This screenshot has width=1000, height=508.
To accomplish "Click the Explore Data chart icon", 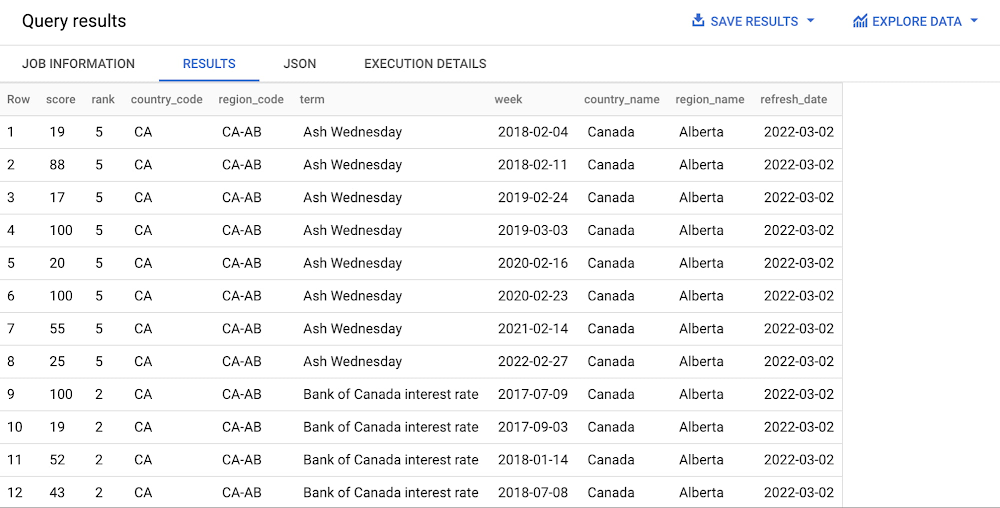I will (x=860, y=21).
